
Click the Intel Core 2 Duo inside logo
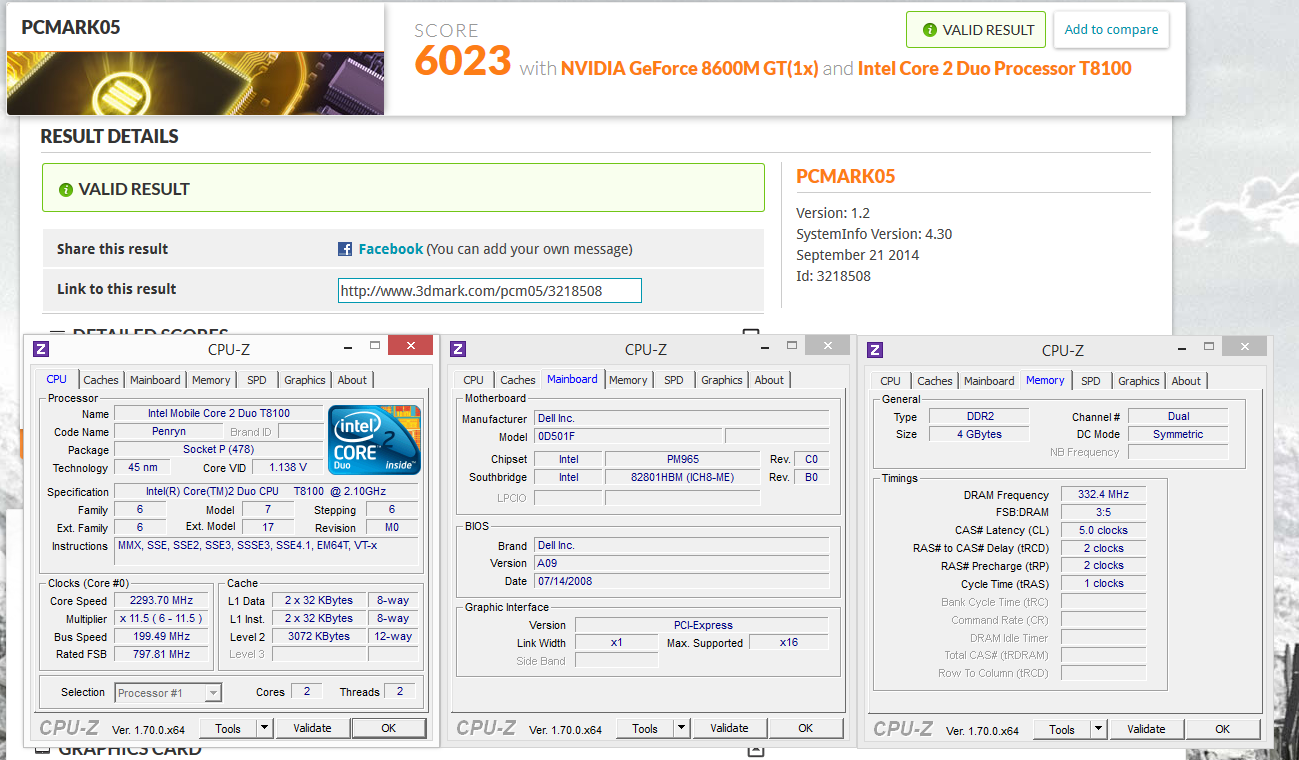click(375, 440)
